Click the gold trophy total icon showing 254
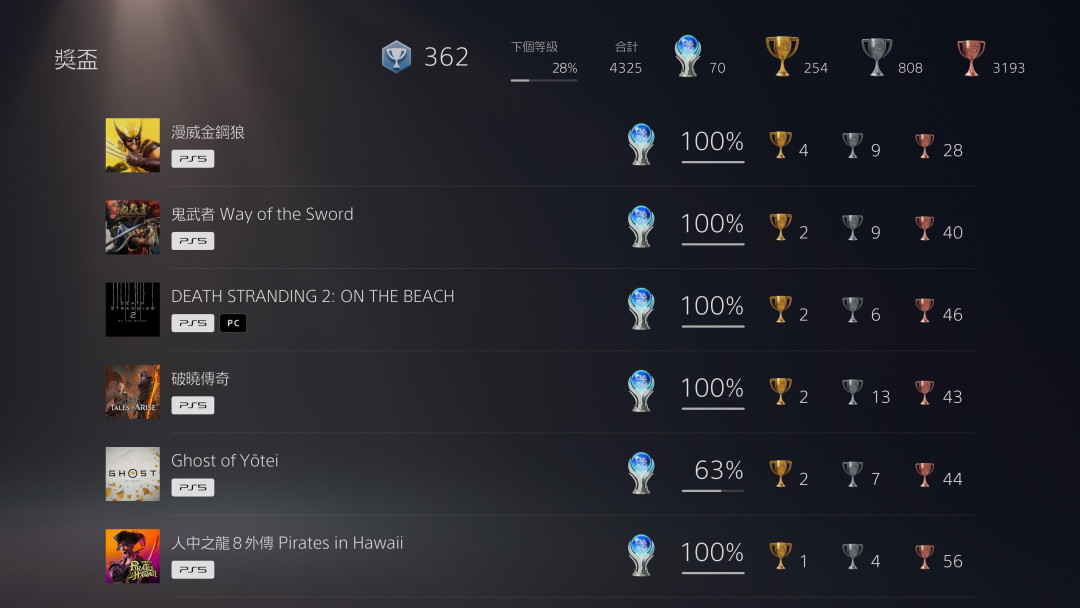Screen dimensions: 1080x608 tap(782, 56)
